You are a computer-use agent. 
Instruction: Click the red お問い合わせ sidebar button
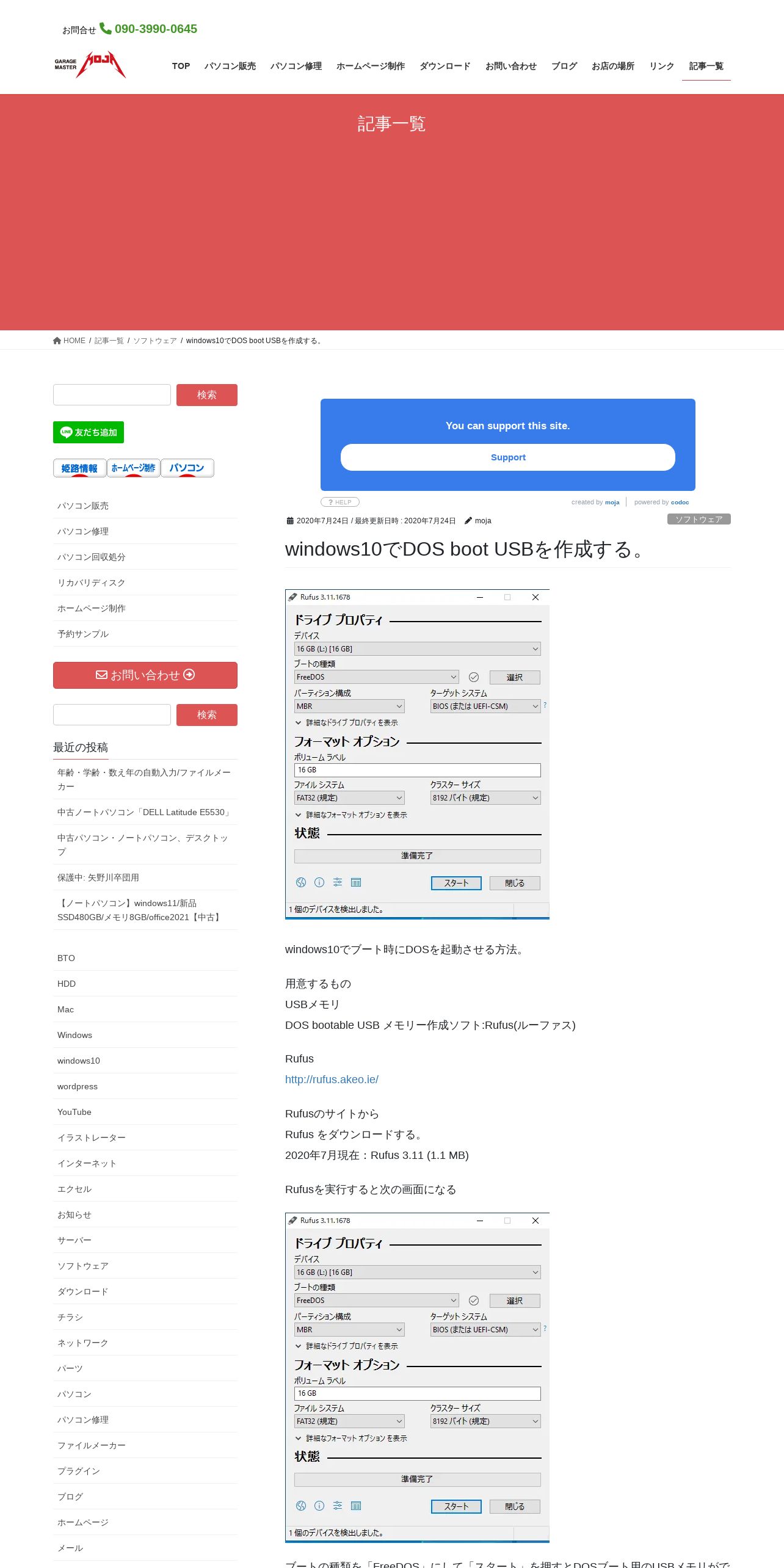click(x=145, y=675)
